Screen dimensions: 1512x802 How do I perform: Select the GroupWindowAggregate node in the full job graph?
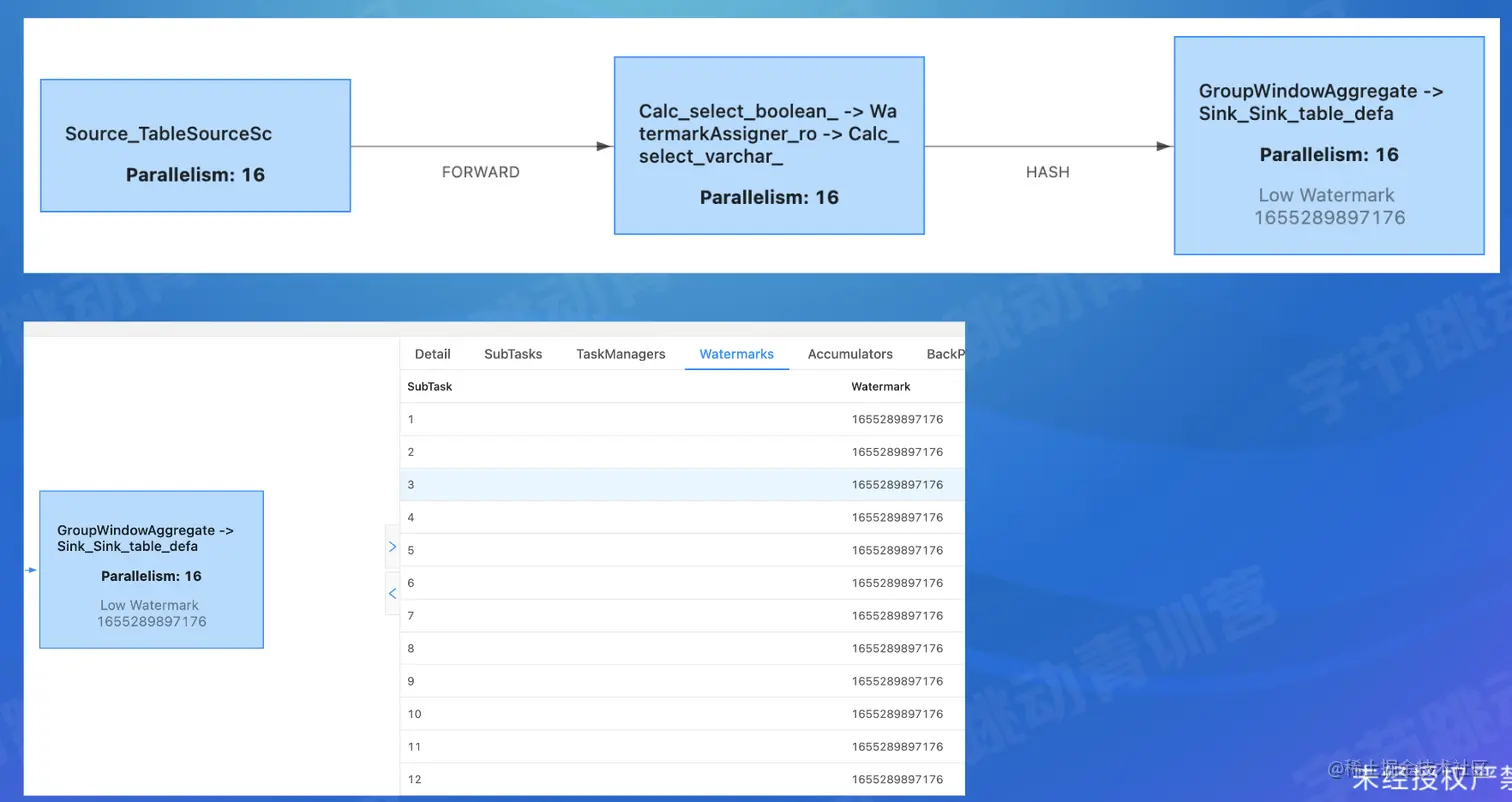(1329, 146)
